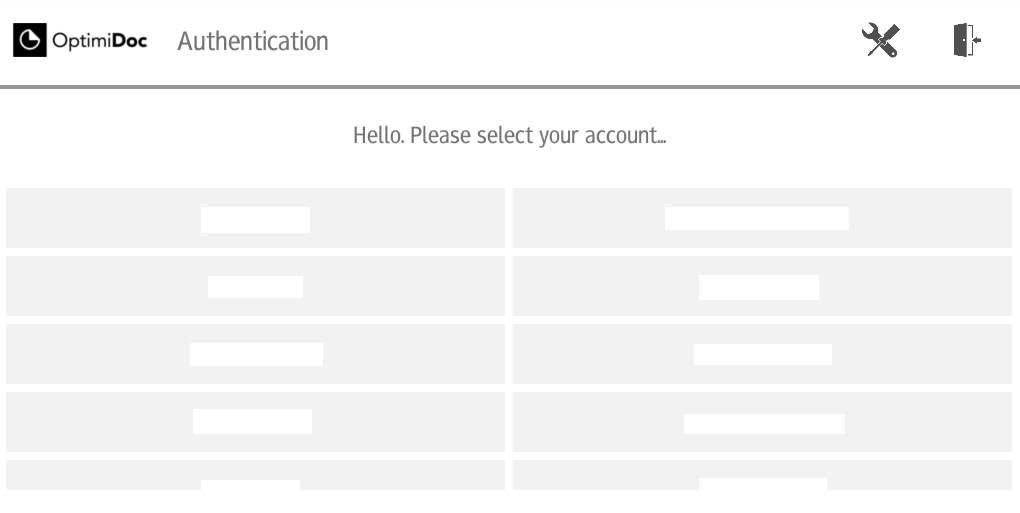The width and height of the screenshot is (1020, 513).
Task: Select the first account in right column
Action: click(762, 218)
